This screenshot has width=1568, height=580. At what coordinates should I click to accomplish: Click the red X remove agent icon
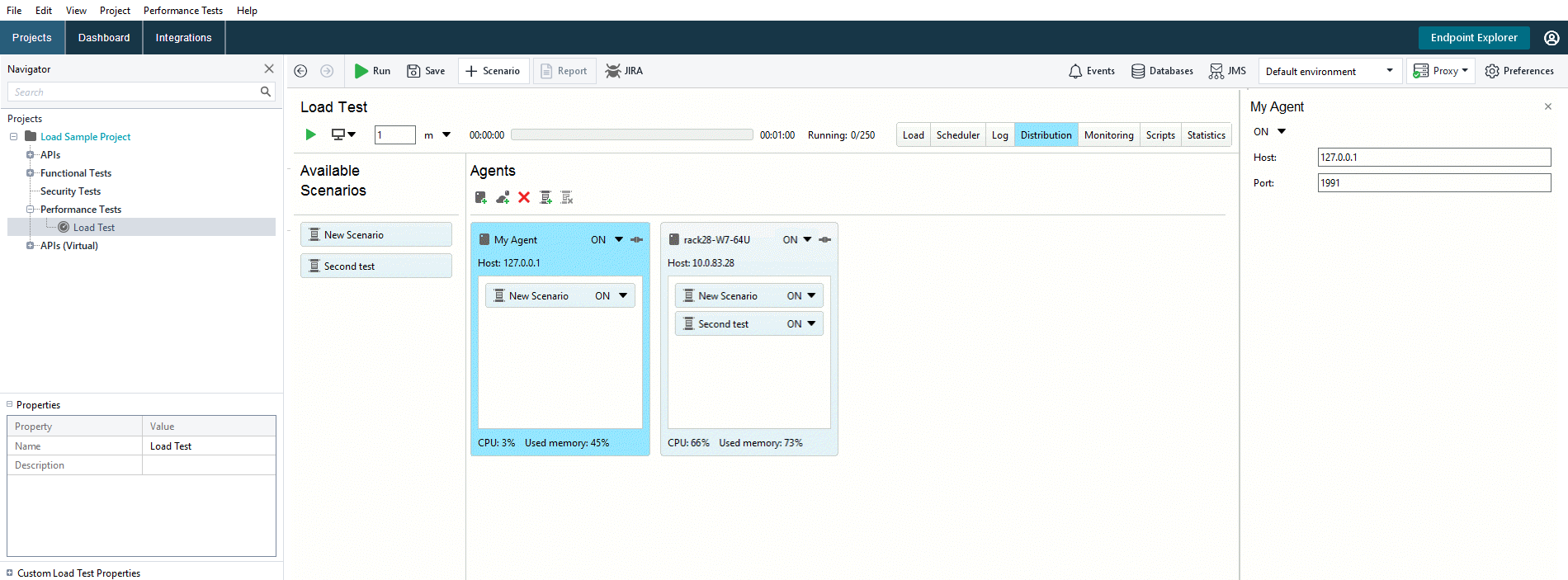524,197
